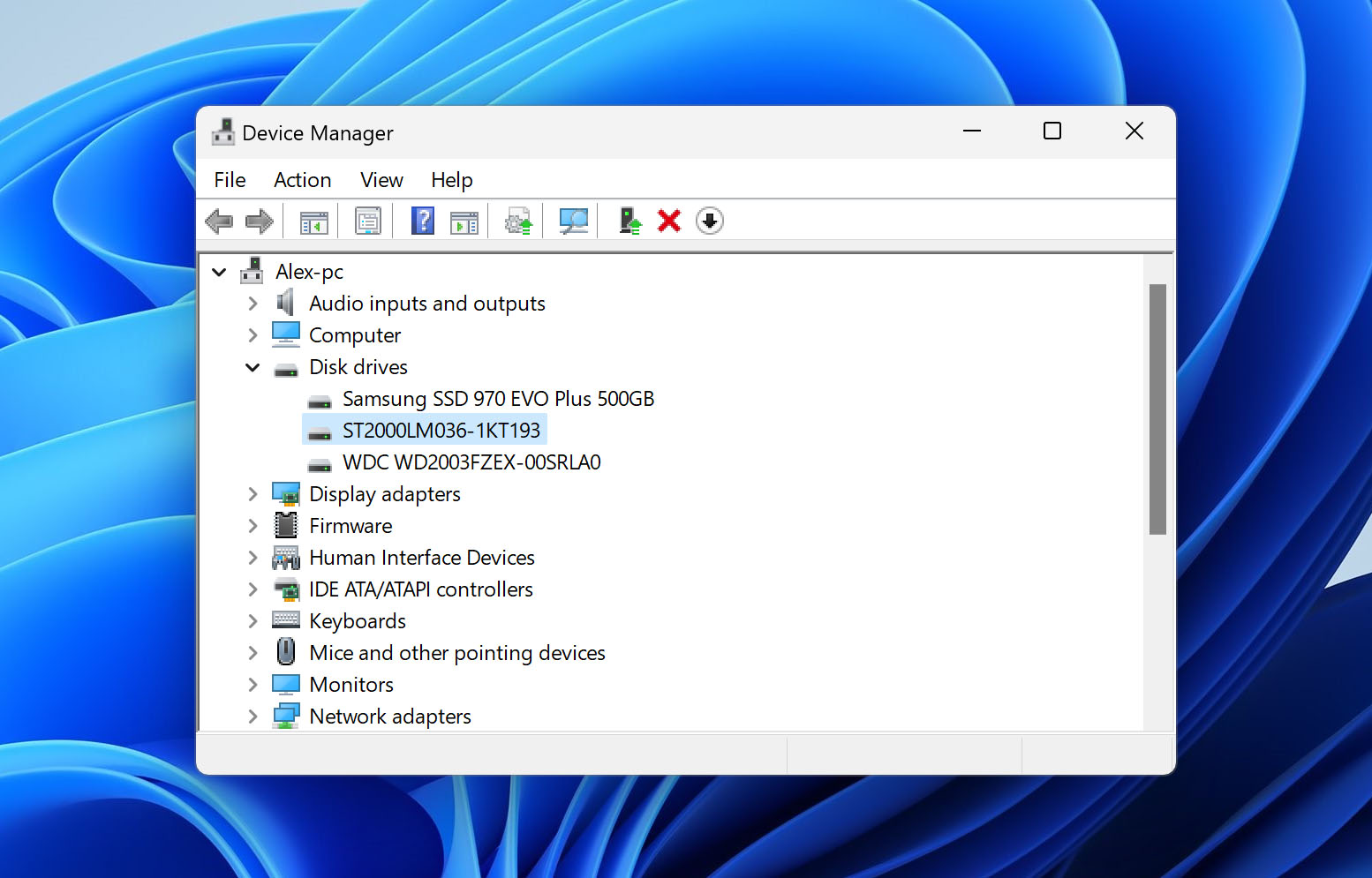The height and width of the screenshot is (878, 1372).
Task: Expand the Monitors category chevron
Action: pyautogui.click(x=253, y=685)
